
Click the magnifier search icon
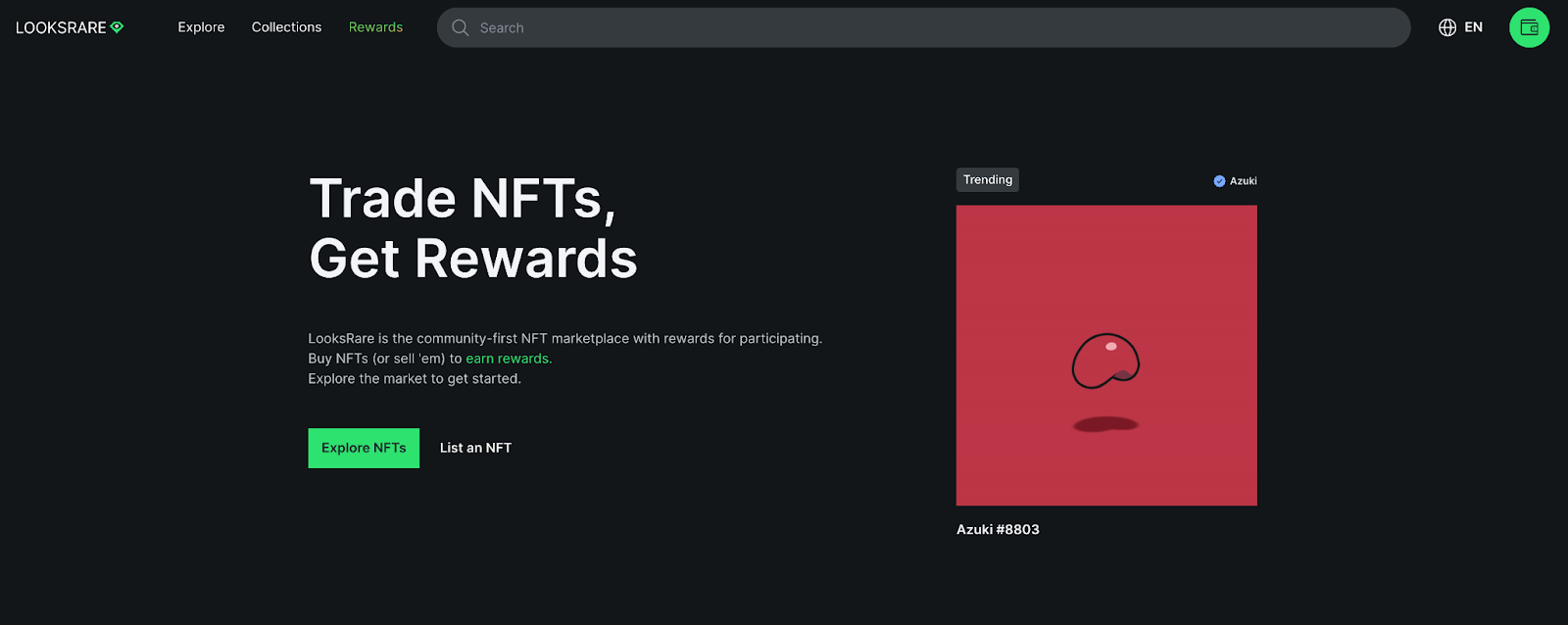pos(460,27)
